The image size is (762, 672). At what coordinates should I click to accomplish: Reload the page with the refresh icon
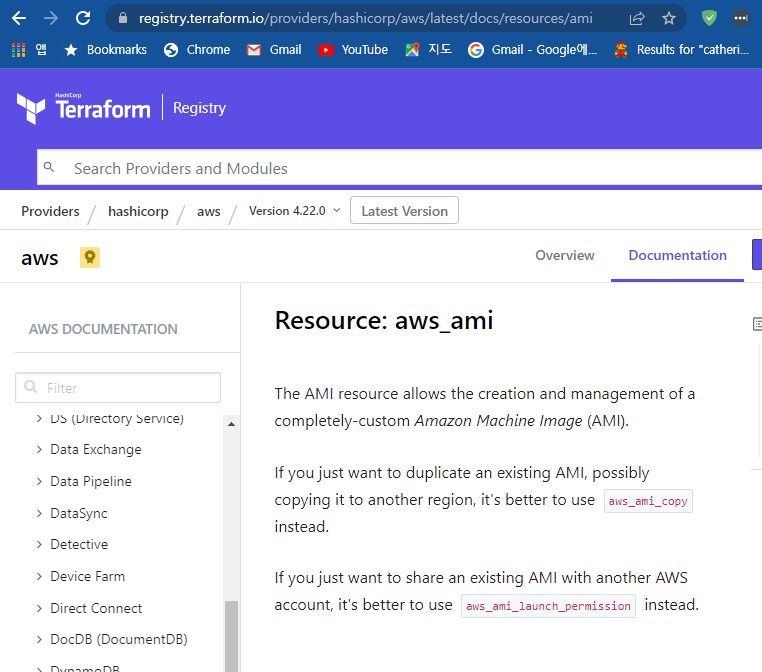pos(83,18)
